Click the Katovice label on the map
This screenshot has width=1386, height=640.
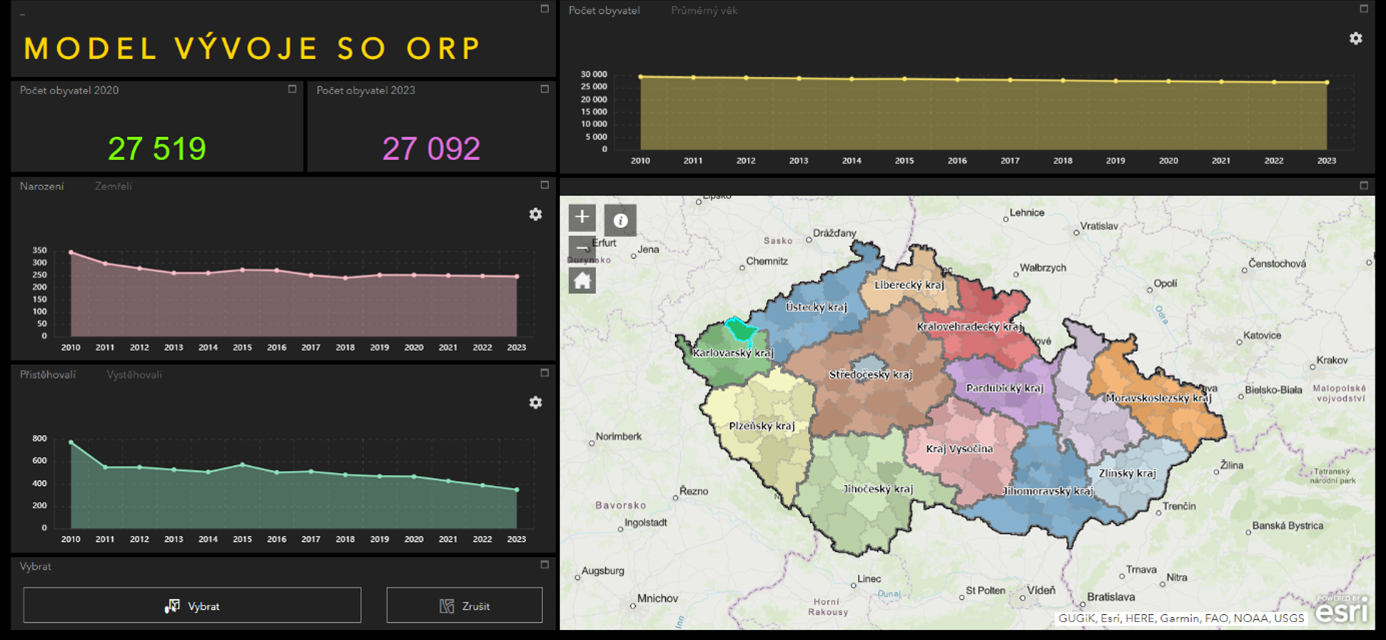(1261, 335)
